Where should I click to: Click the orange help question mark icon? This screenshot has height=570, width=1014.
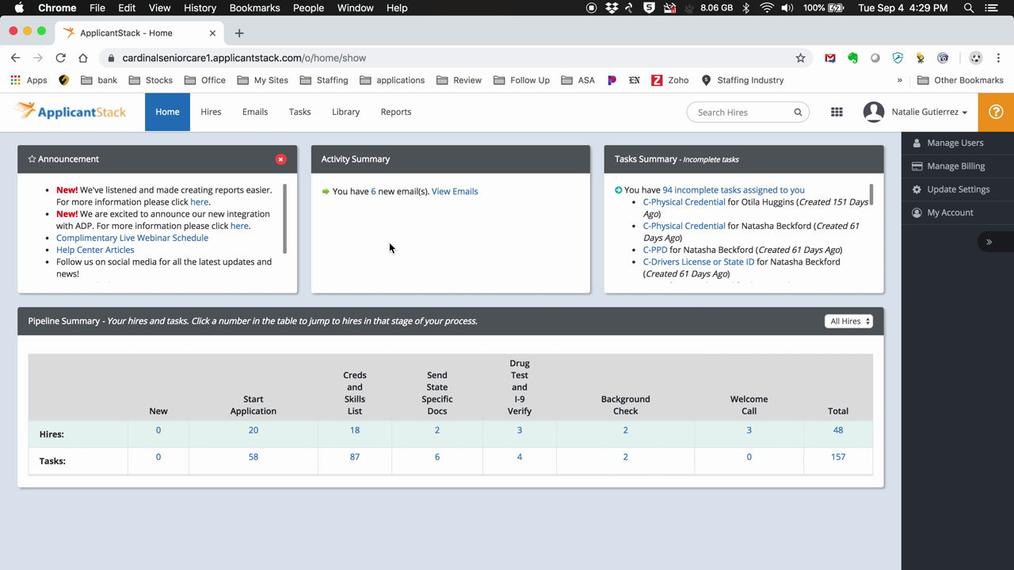pos(995,112)
